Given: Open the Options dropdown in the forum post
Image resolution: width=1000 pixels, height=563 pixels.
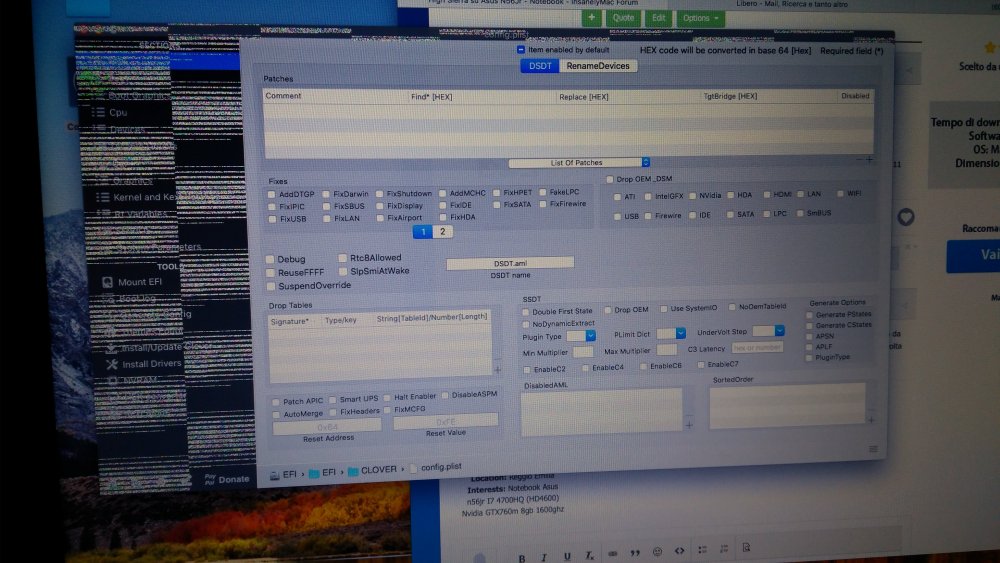Looking at the screenshot, I should 701,18.
